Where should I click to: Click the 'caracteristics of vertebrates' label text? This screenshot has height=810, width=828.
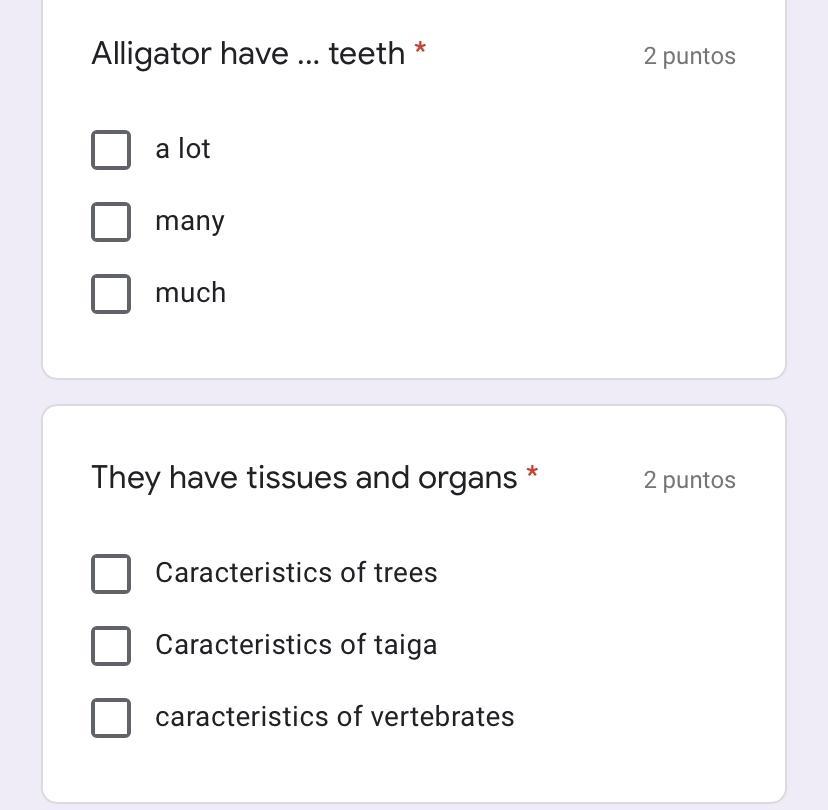pos(335,717)
